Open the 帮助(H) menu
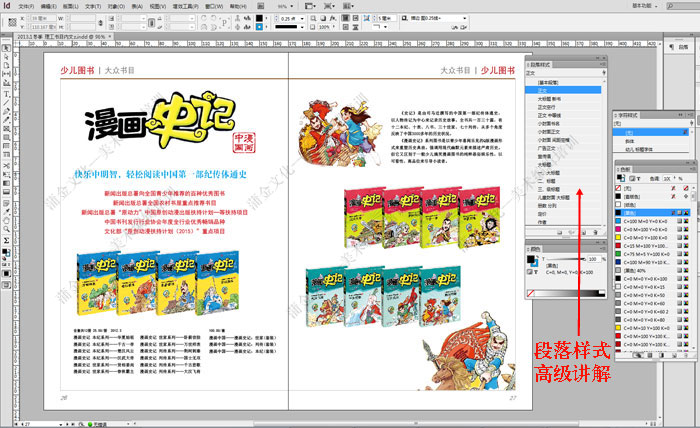700x428 pixels. coord(238,6)
